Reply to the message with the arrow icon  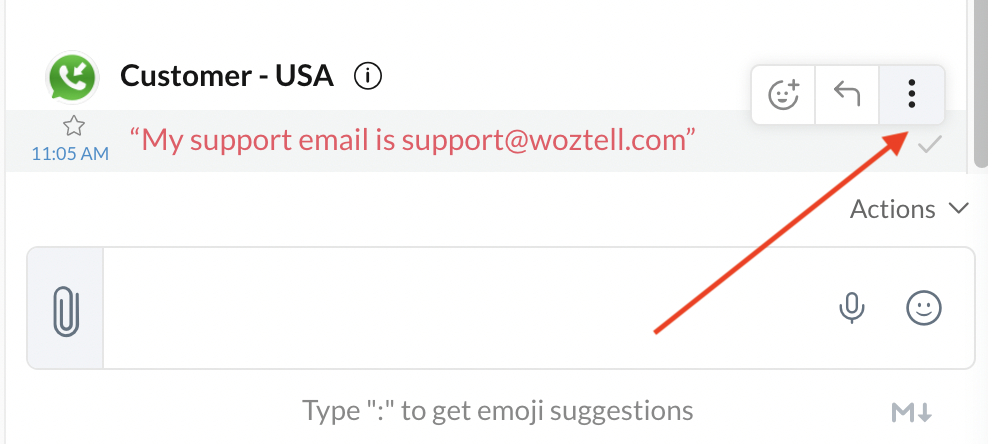coord(847,94)
